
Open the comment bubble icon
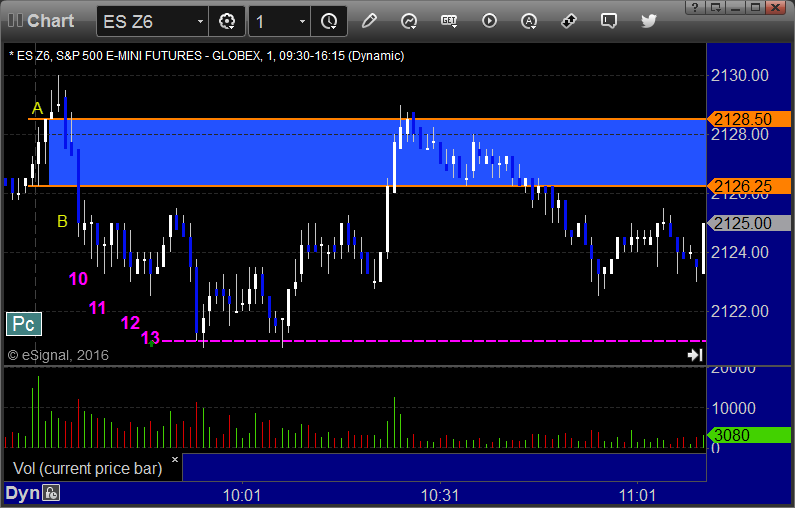(x=608, y=21)
